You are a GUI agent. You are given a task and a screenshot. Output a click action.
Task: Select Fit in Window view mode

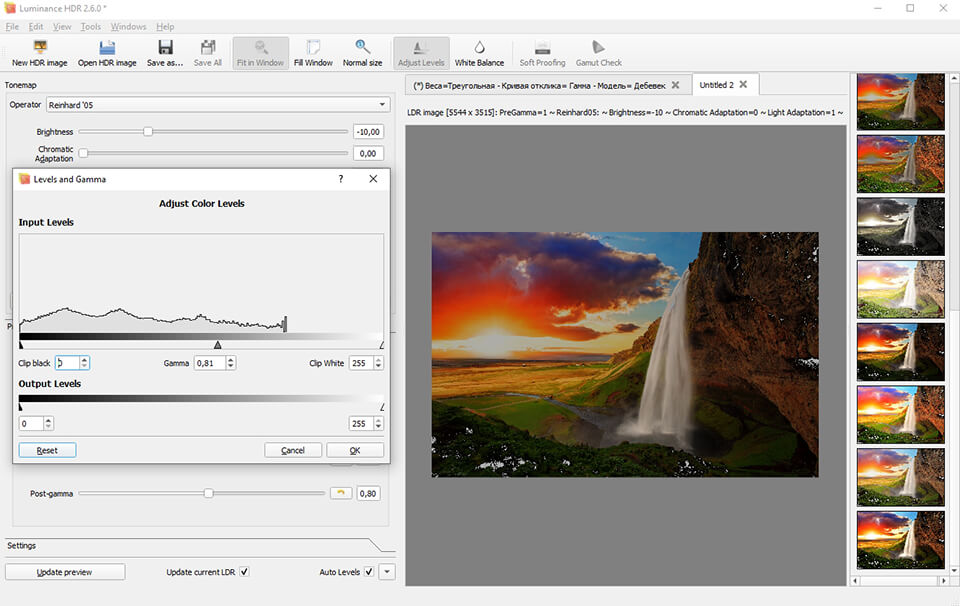click(x=259, y=52)
